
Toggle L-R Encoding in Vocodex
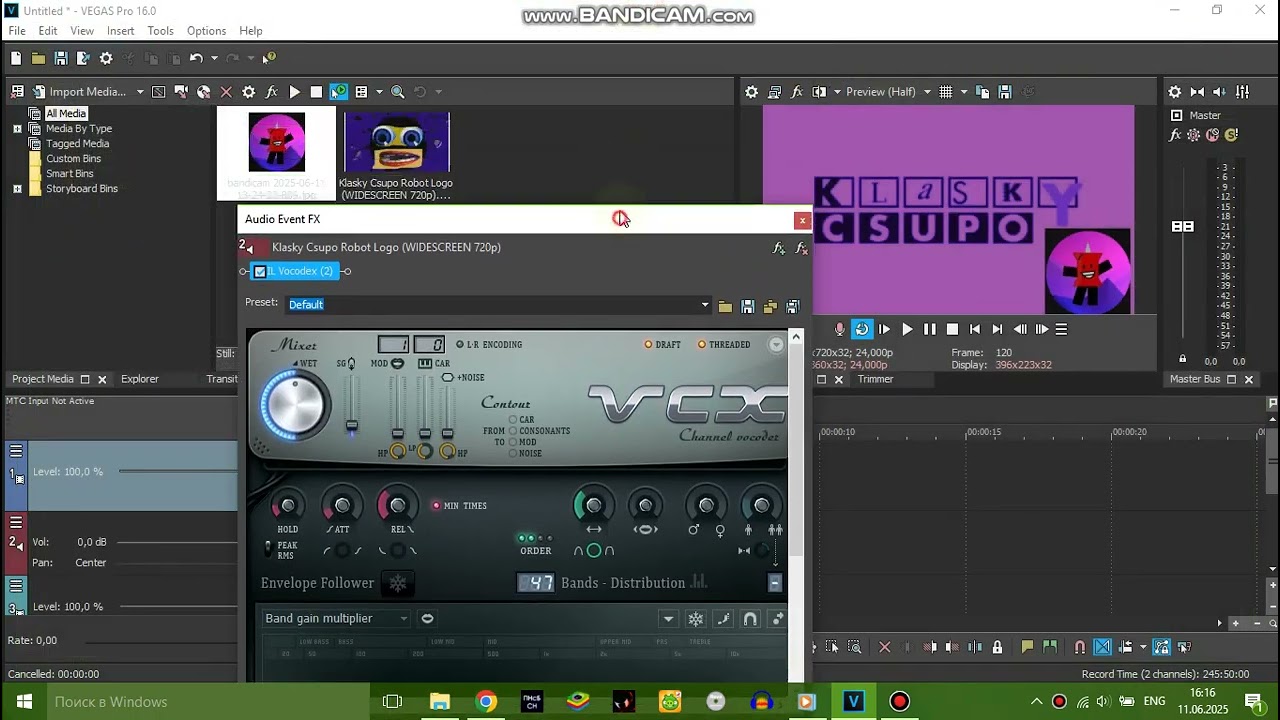point(460,344)
